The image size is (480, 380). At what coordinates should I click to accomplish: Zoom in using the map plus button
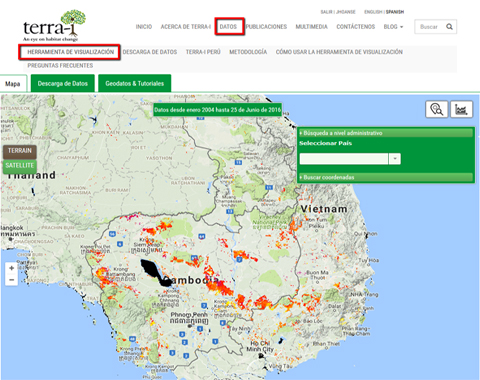tap(12, 268)
